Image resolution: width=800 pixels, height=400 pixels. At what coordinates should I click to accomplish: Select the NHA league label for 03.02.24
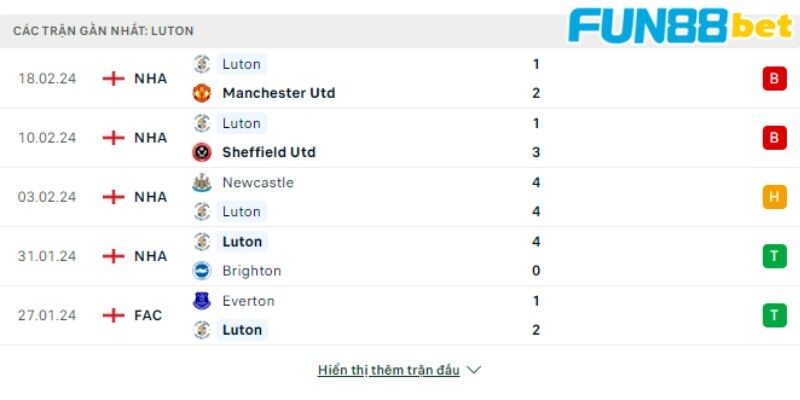[151, 197]
